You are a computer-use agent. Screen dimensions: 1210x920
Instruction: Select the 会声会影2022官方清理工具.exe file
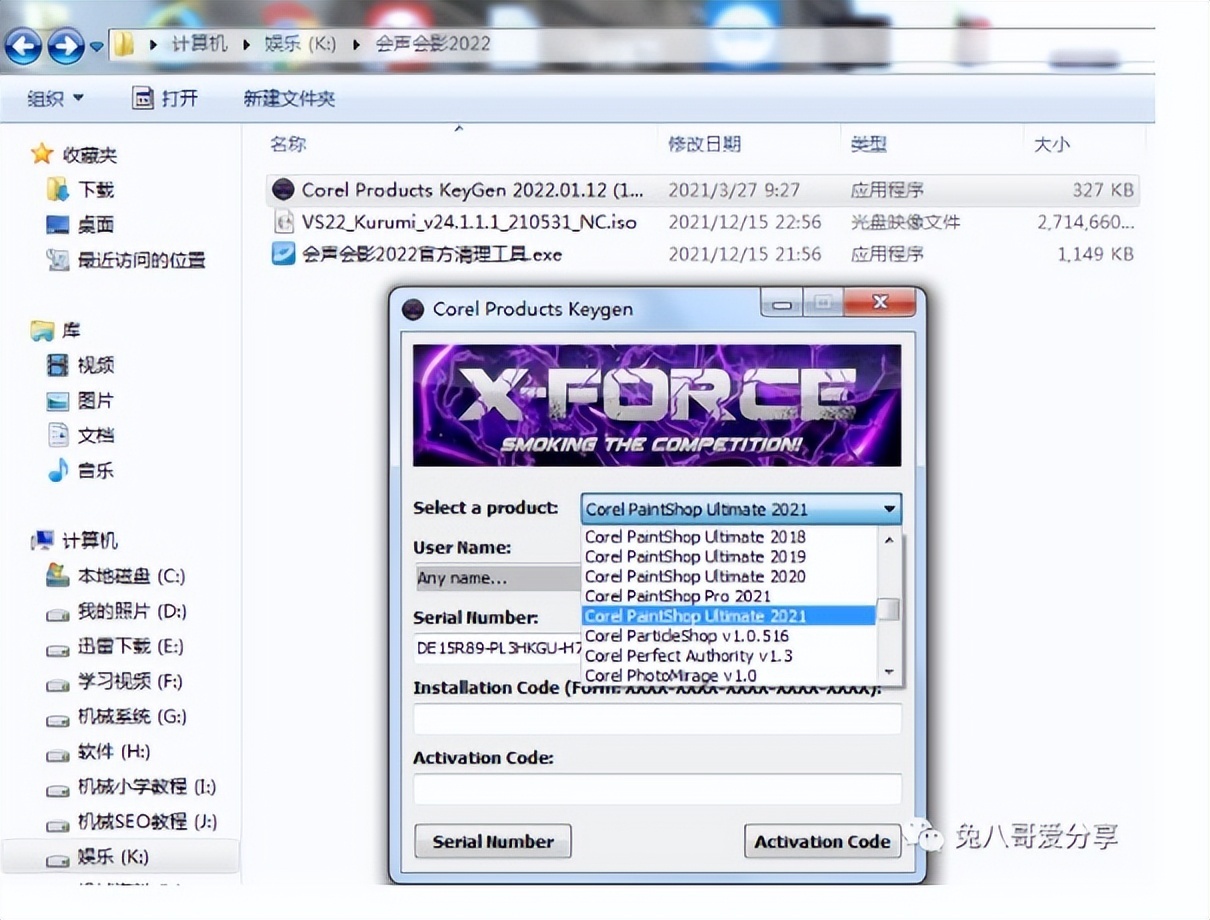[x=703, y=254]
